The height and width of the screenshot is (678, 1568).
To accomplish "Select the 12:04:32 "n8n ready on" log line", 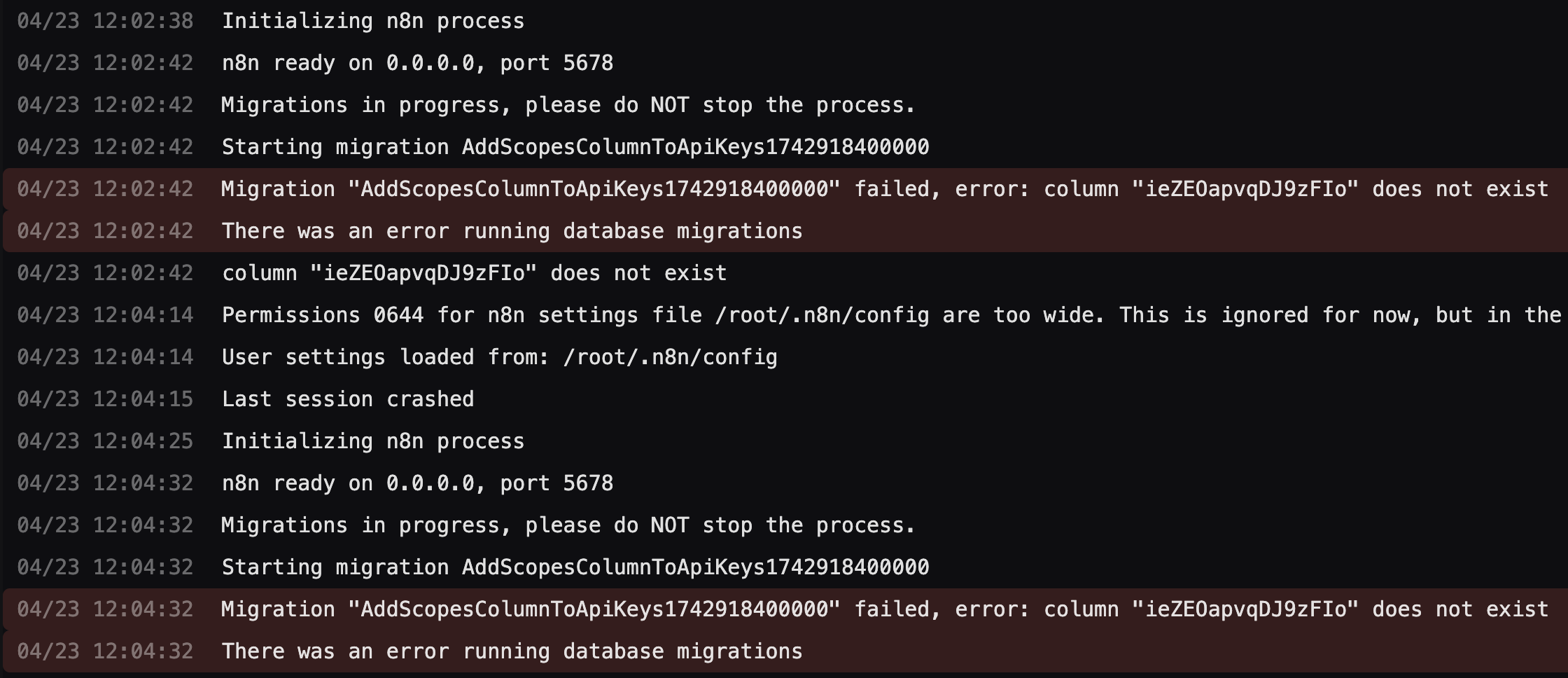I will [784, 483].
